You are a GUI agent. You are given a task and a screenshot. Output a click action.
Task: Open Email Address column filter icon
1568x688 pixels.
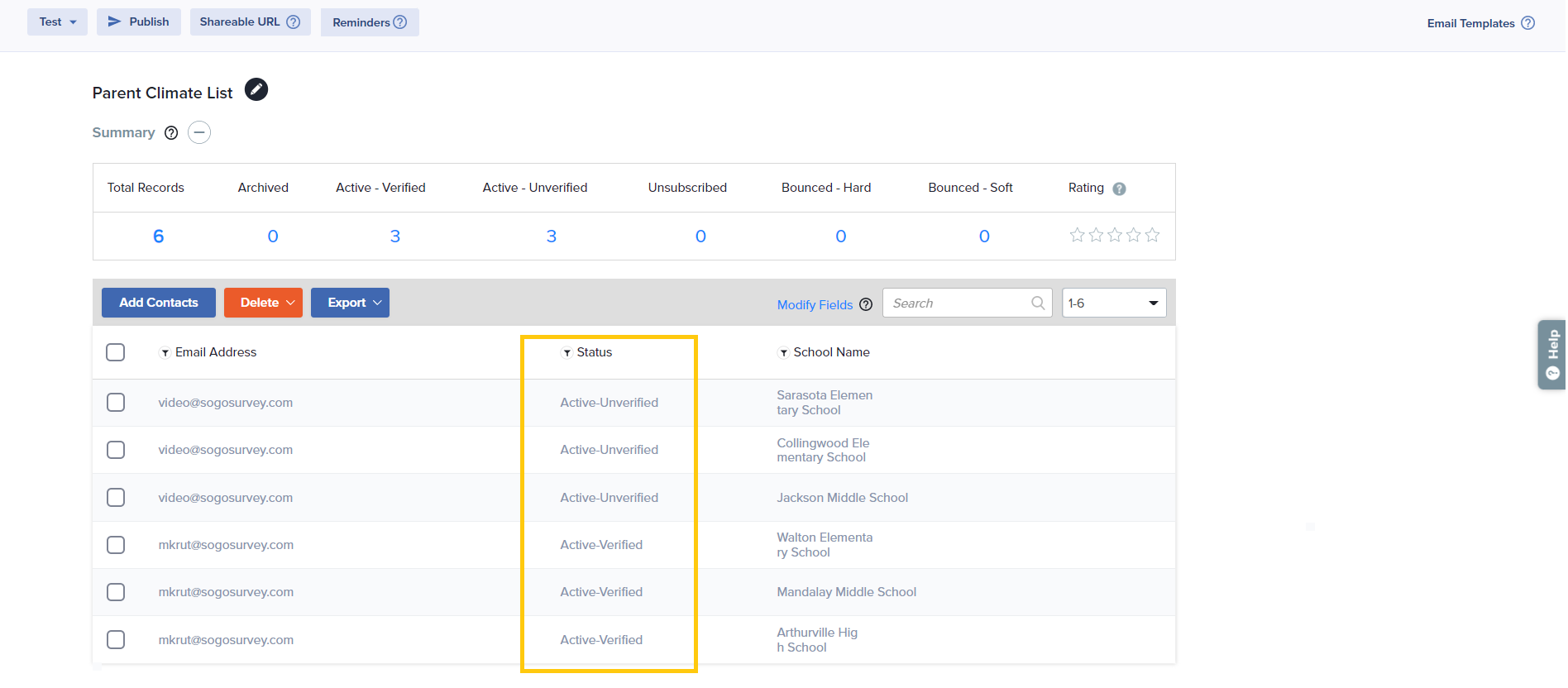pos(165,353)
